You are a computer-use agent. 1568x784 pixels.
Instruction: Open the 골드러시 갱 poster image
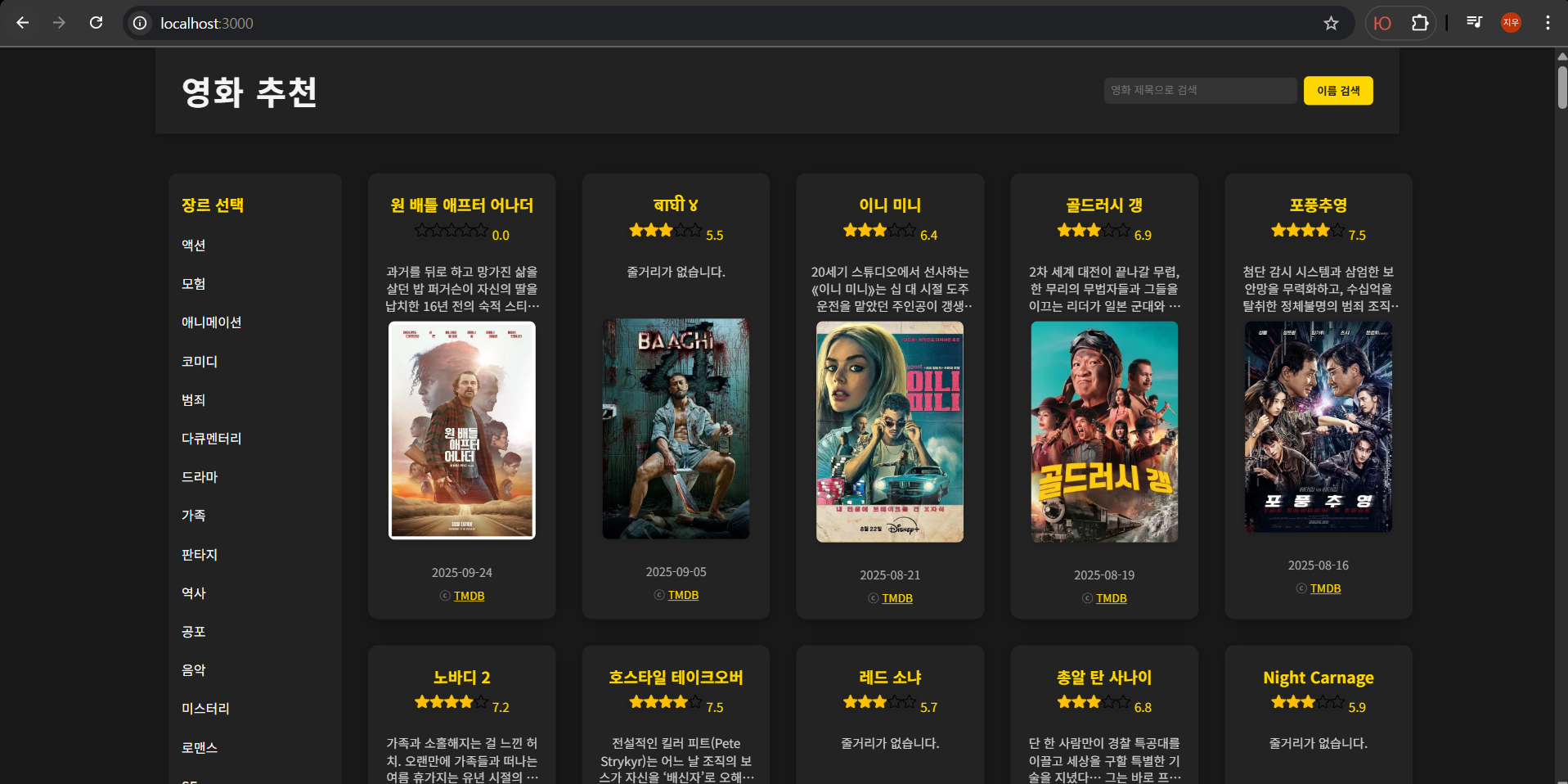point(1104,432)
